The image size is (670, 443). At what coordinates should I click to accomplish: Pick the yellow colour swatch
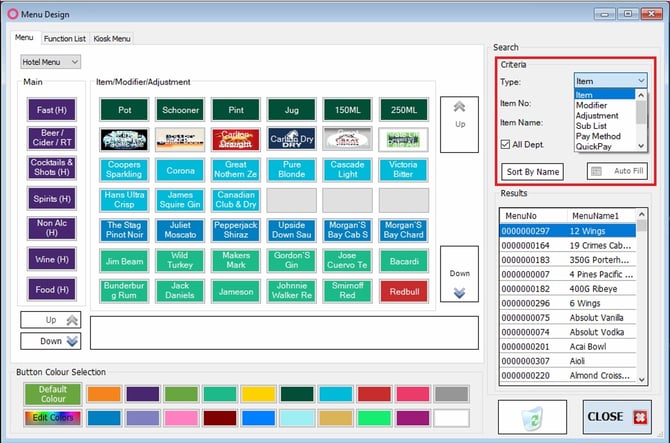(258, 394)
